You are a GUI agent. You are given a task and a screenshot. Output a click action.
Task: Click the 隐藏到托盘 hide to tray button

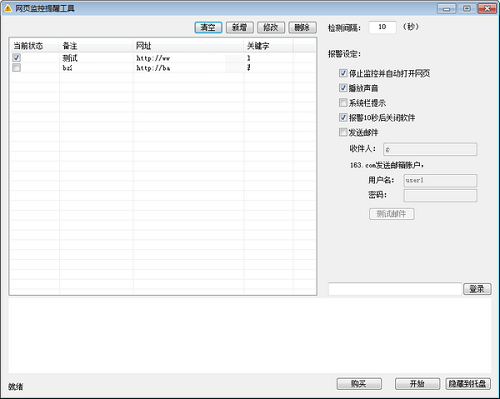tap(468, 384)
